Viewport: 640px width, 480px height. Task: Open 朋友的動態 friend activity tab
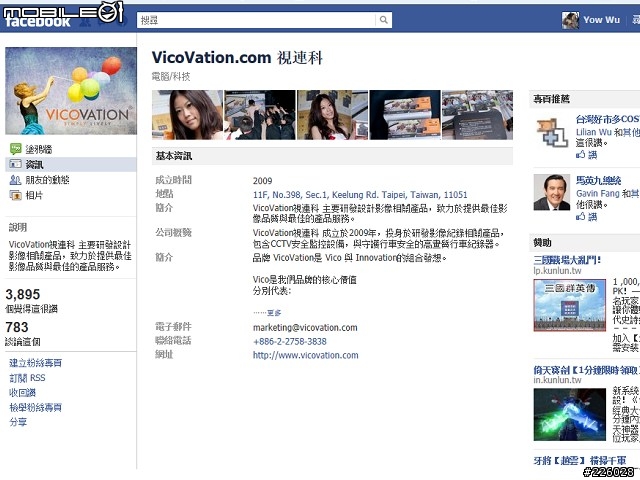point(47,180)
